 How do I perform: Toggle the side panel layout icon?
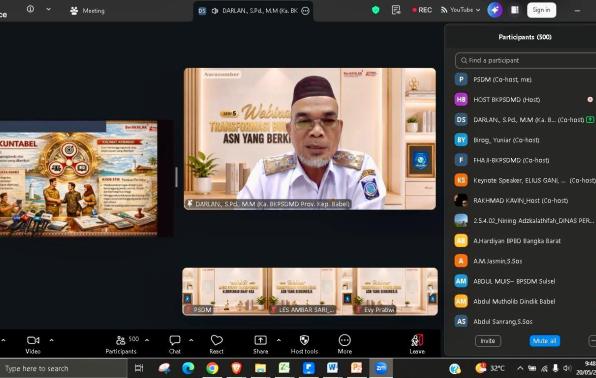(x=515, y=10)
